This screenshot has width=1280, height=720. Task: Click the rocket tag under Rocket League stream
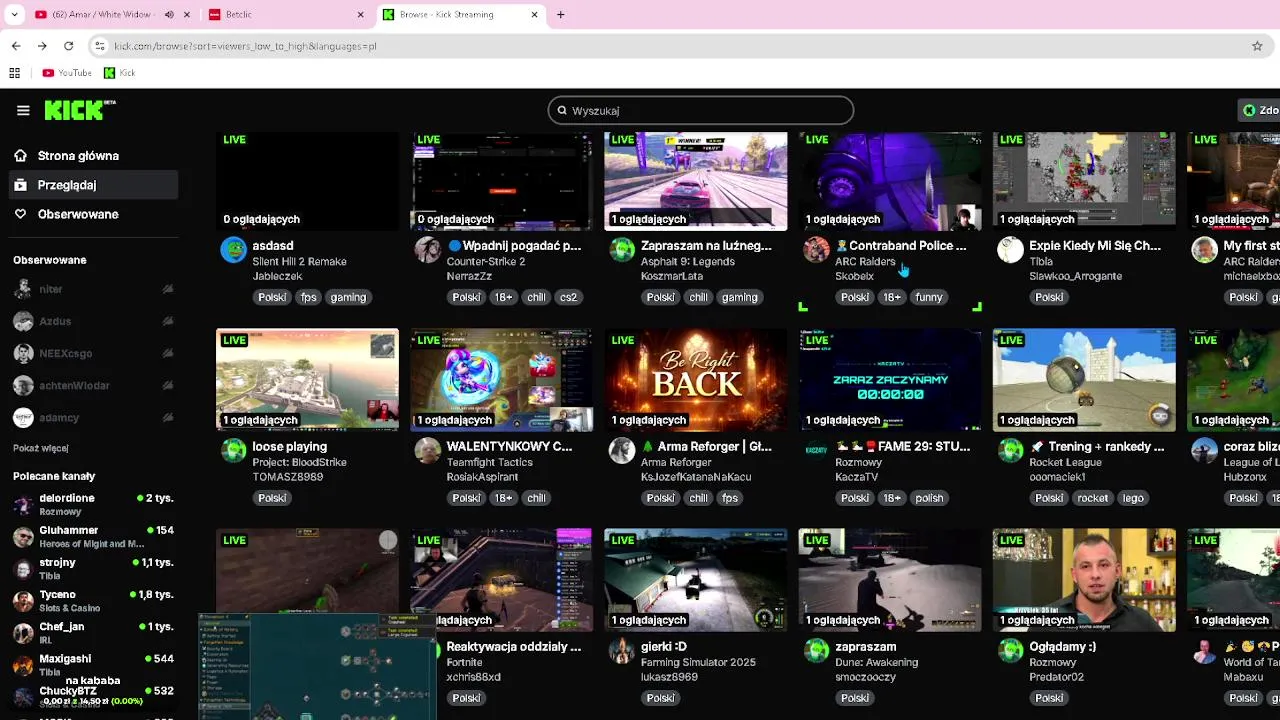[x=1093, y=498]
